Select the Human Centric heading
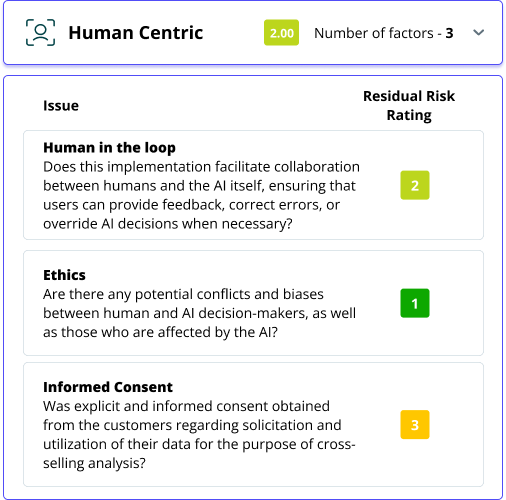506x500 pixels. coord(136,33)
